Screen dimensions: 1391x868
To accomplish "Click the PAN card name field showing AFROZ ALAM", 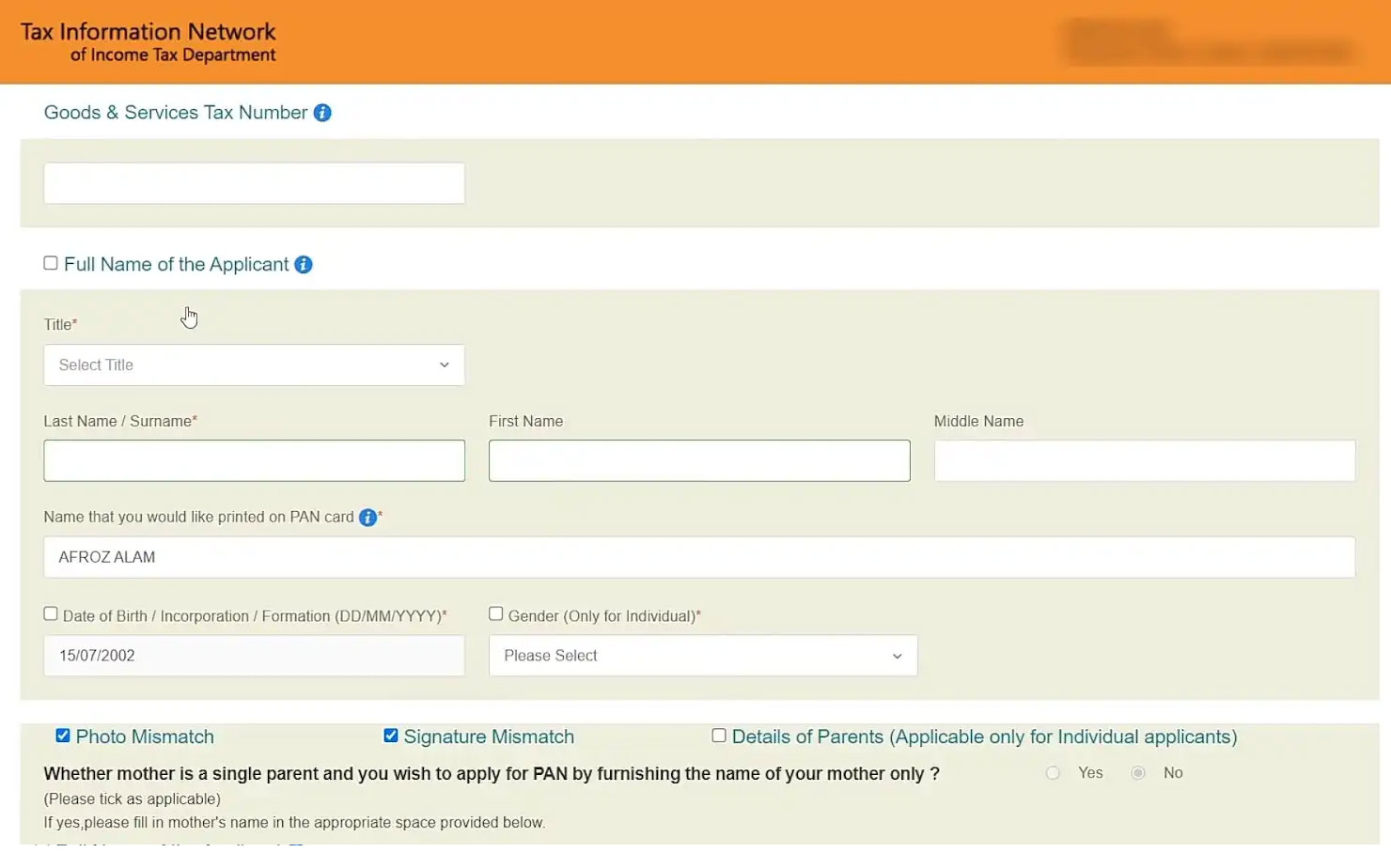I will [699, 557].
